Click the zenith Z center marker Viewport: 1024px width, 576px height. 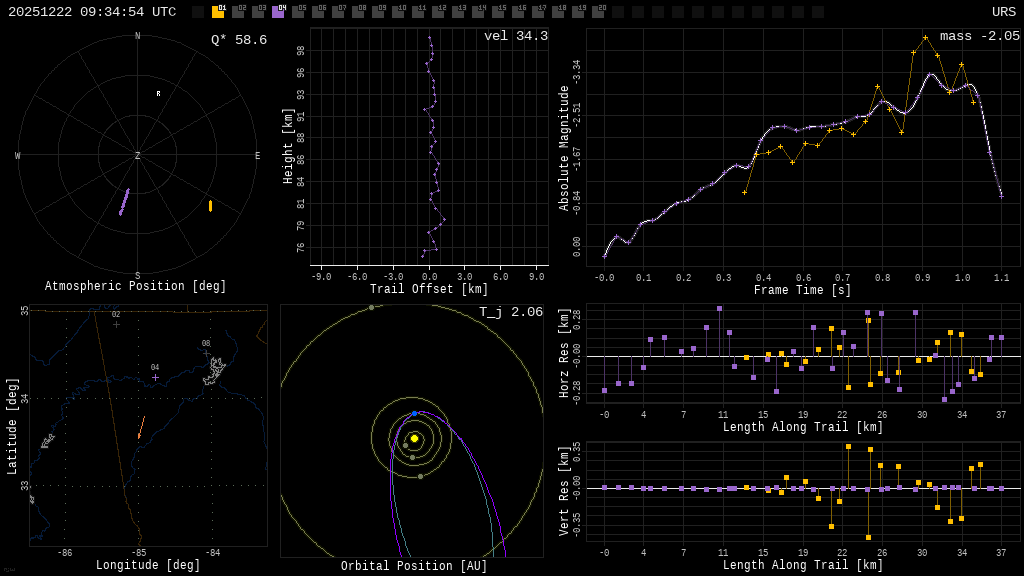click(x=138, y=156)
